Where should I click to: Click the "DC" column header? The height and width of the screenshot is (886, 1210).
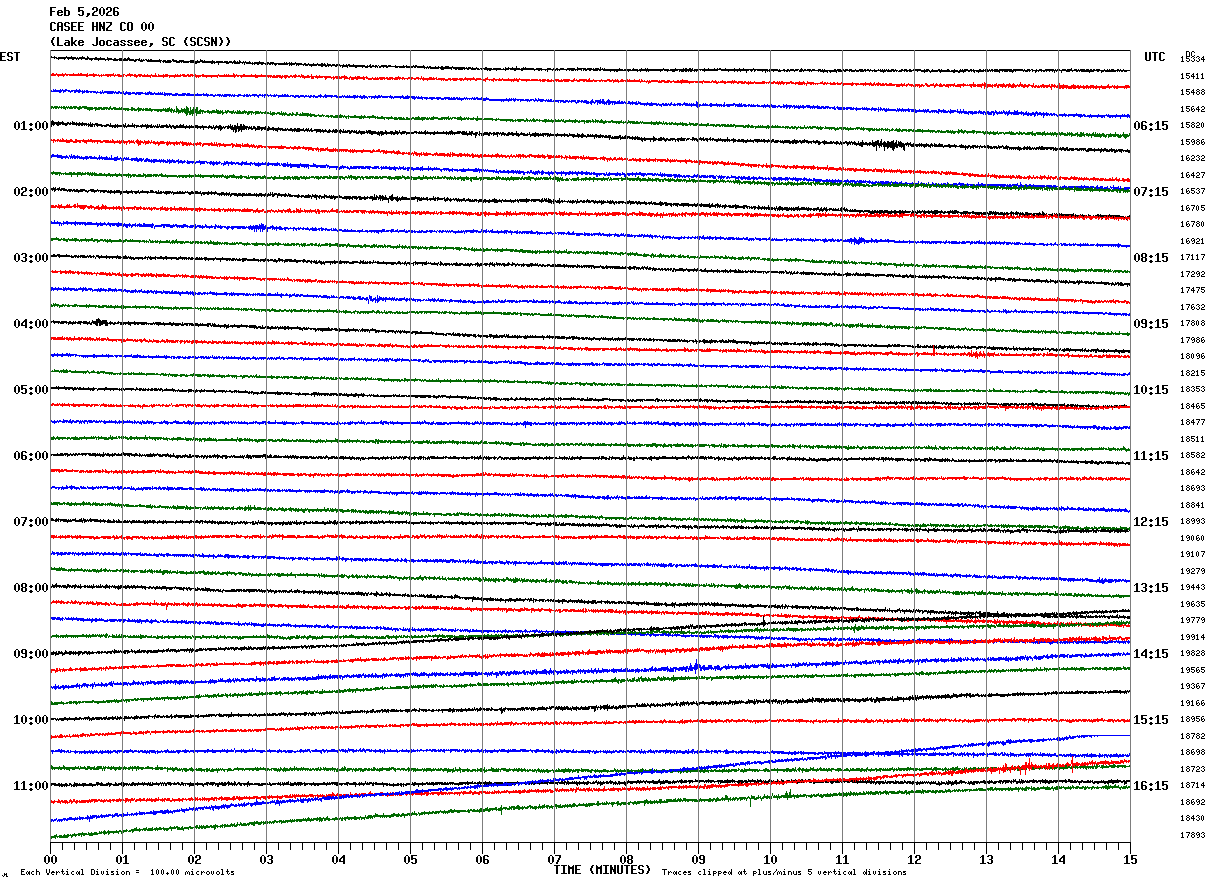click(1190, 54)
